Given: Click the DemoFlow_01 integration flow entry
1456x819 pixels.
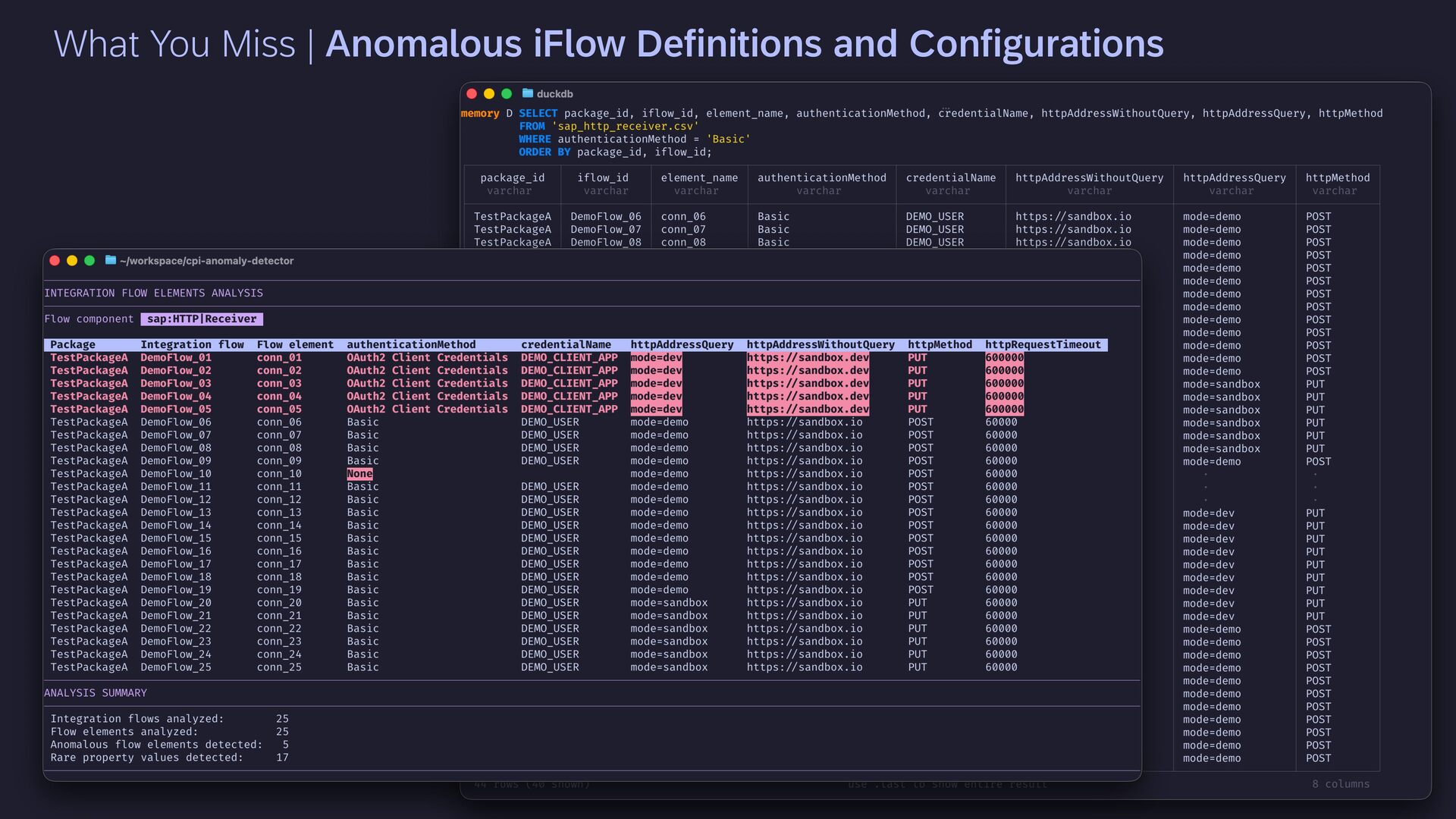Looking at the screenshot, I should click(176, 358).
